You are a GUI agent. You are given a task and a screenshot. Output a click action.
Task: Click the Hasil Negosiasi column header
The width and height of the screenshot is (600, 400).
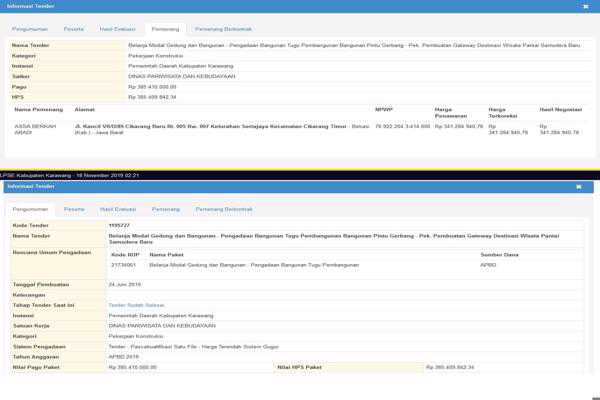coord(560,107)
